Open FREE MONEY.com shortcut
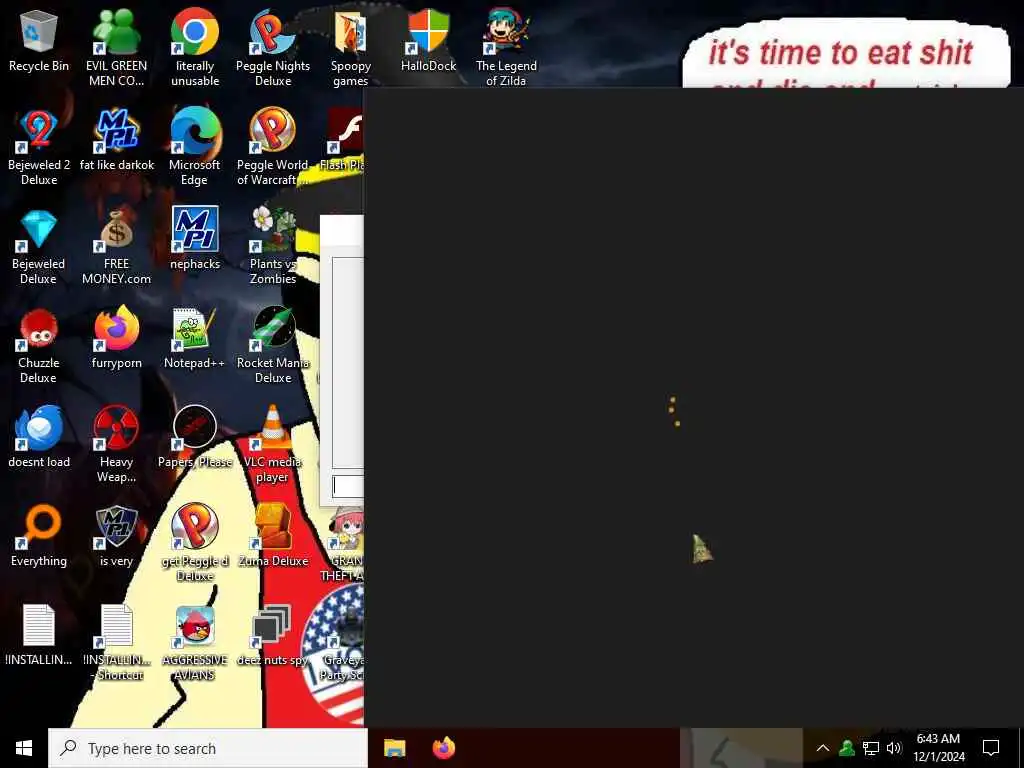This screenshot has width=1024, height=768. click(x=116, y=246)
